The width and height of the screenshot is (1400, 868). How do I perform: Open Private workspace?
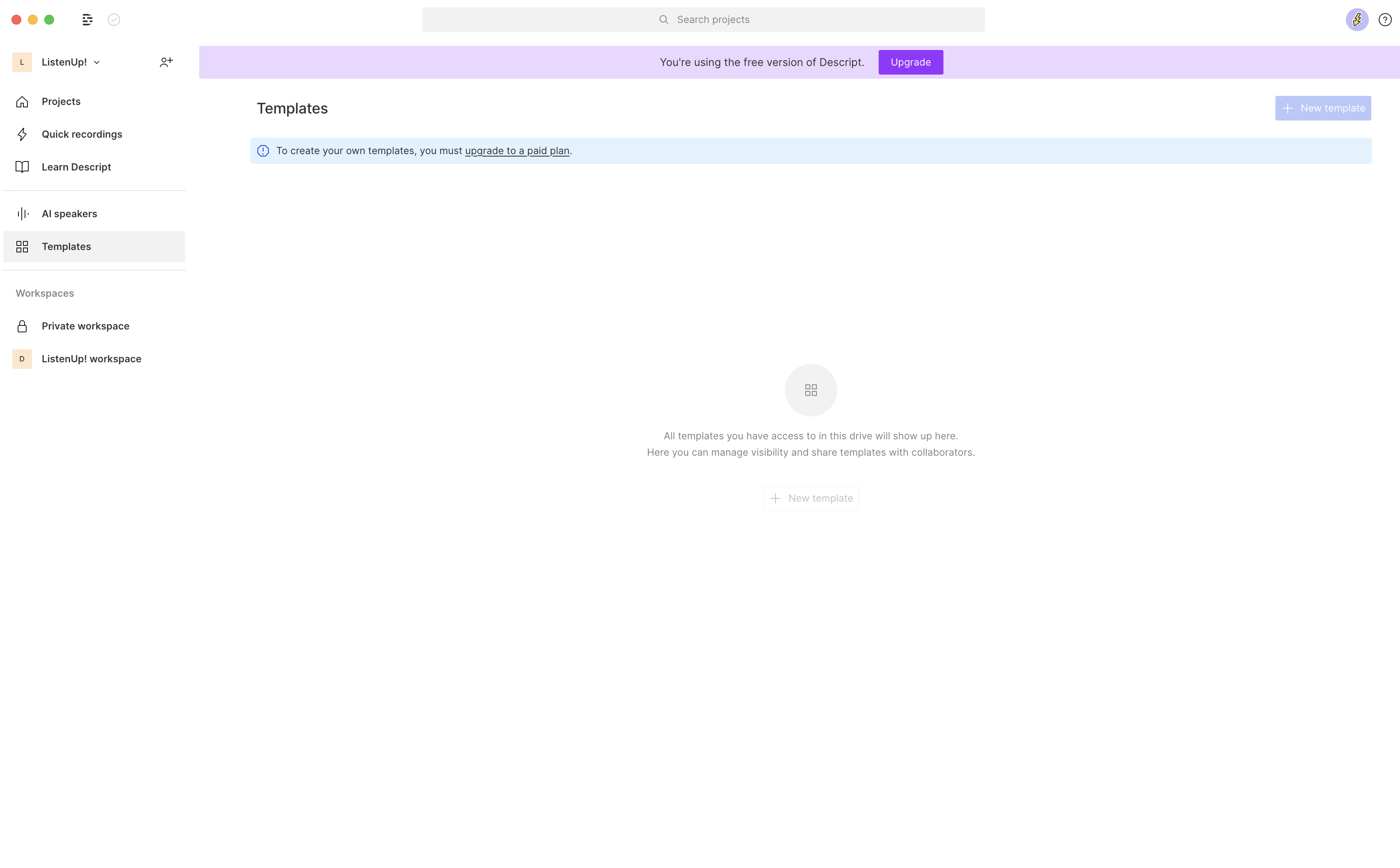[x=94, y=326]
